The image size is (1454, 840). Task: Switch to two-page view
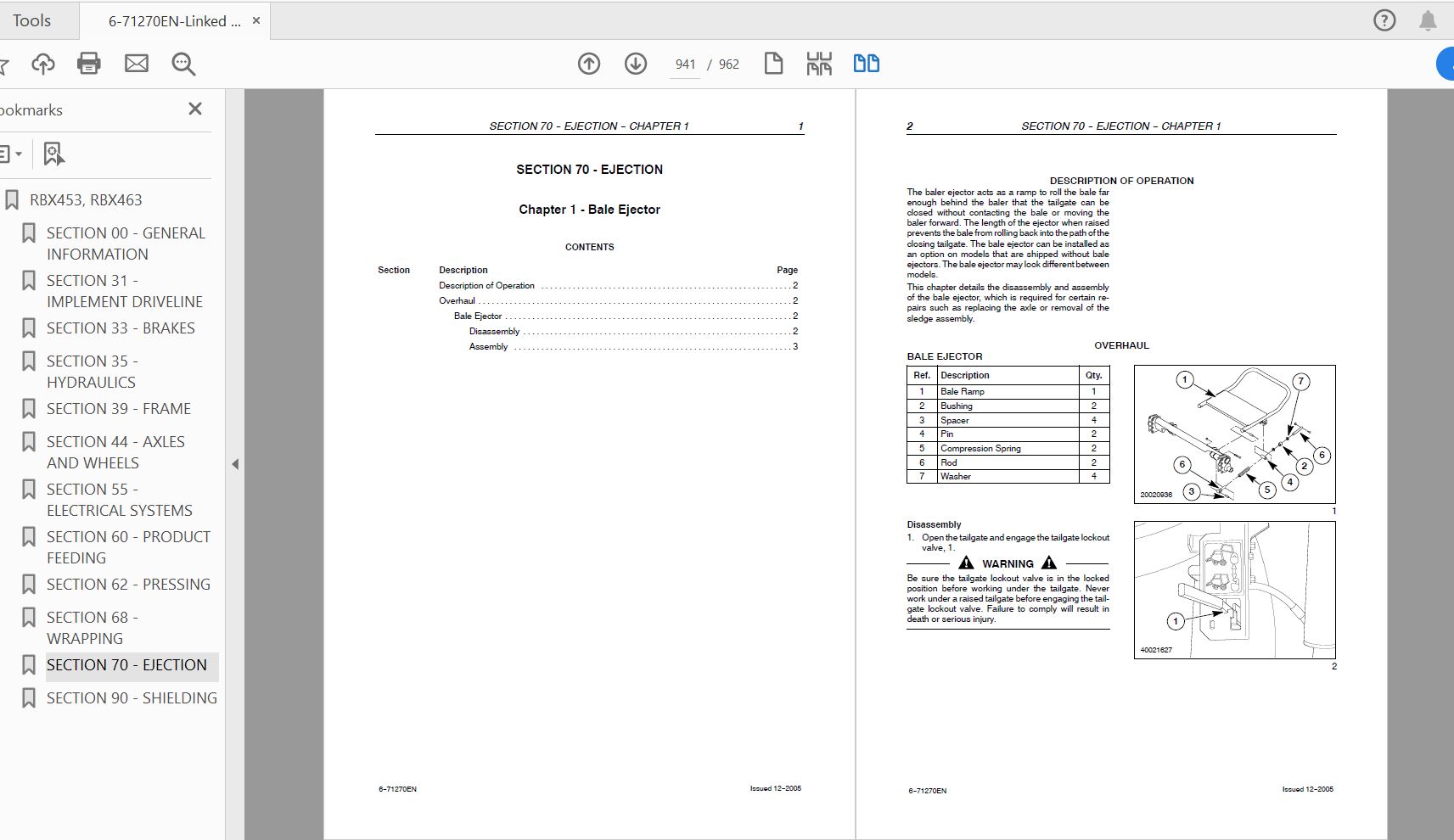point(866,64)
